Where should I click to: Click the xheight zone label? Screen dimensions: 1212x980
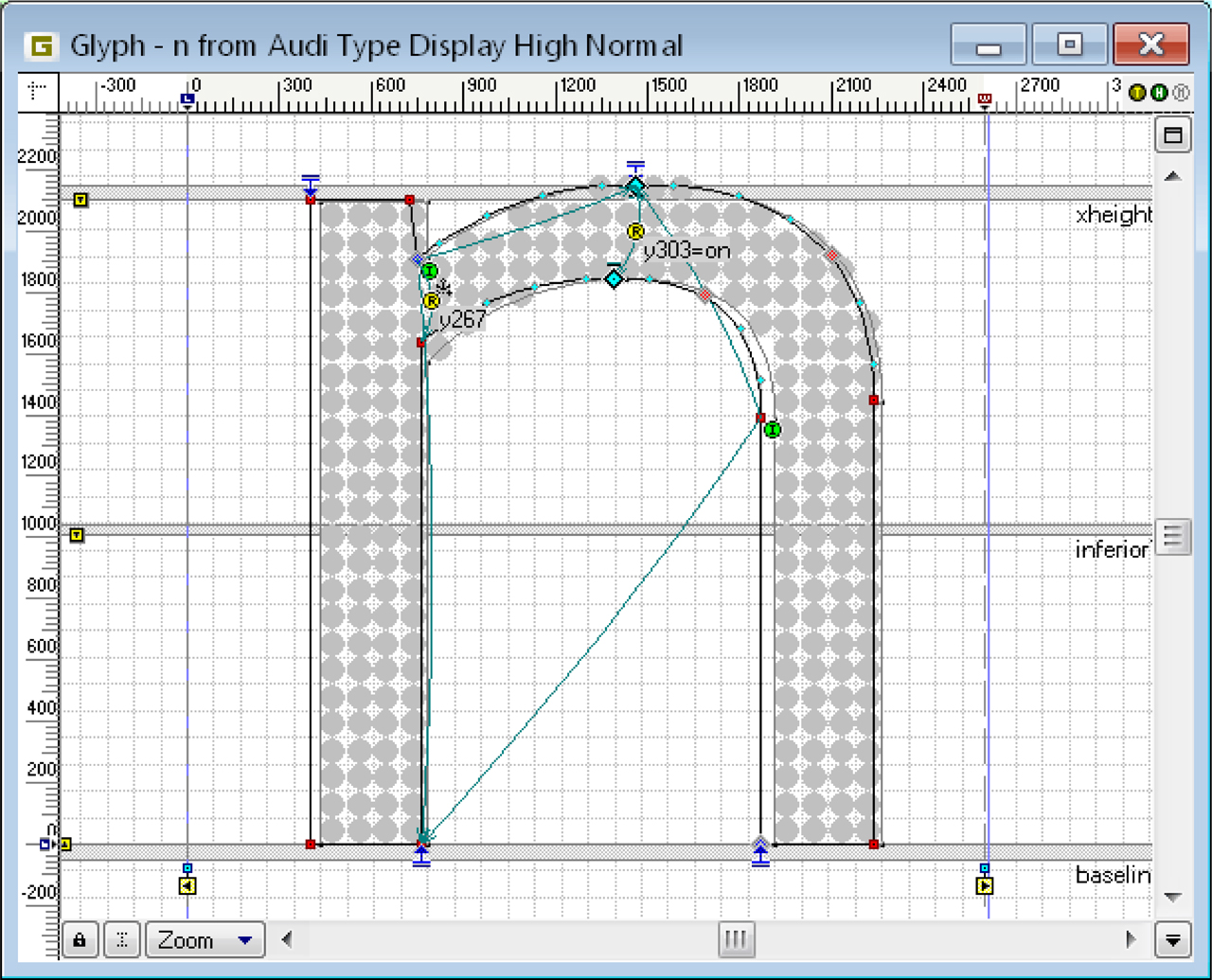(x=1114, y=216)
